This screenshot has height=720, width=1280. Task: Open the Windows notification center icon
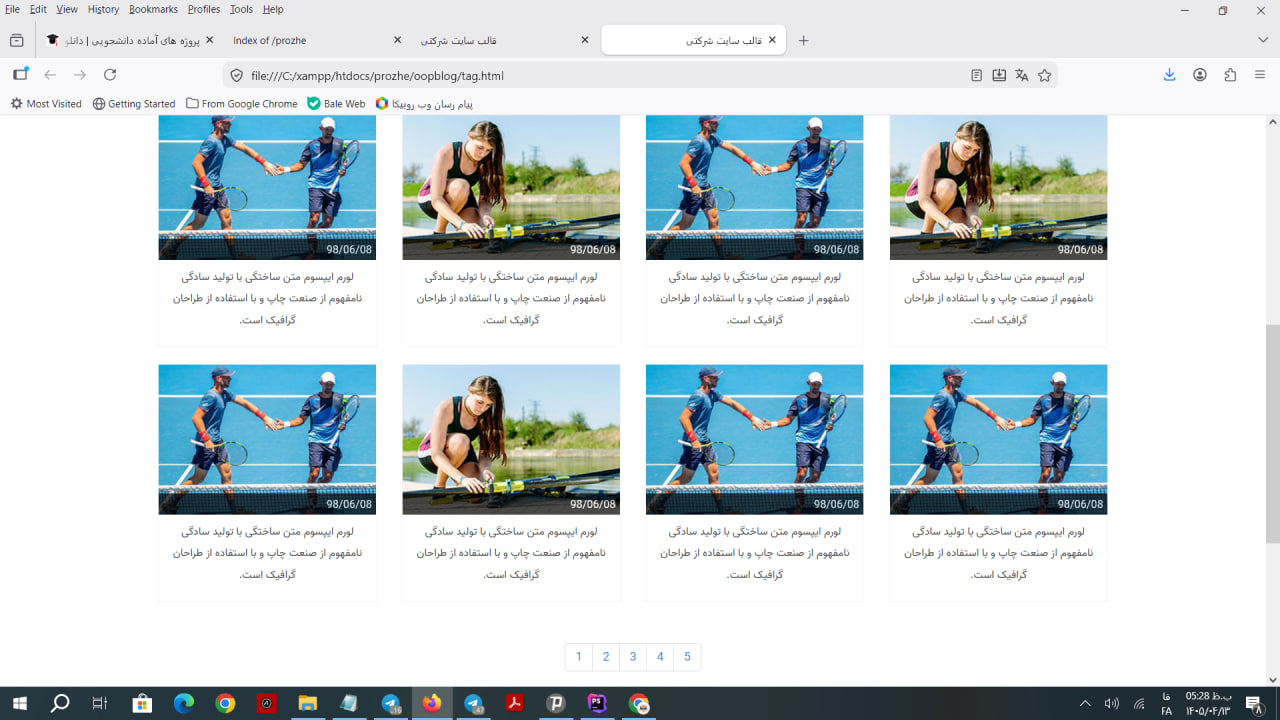(x=1254, y=704)
